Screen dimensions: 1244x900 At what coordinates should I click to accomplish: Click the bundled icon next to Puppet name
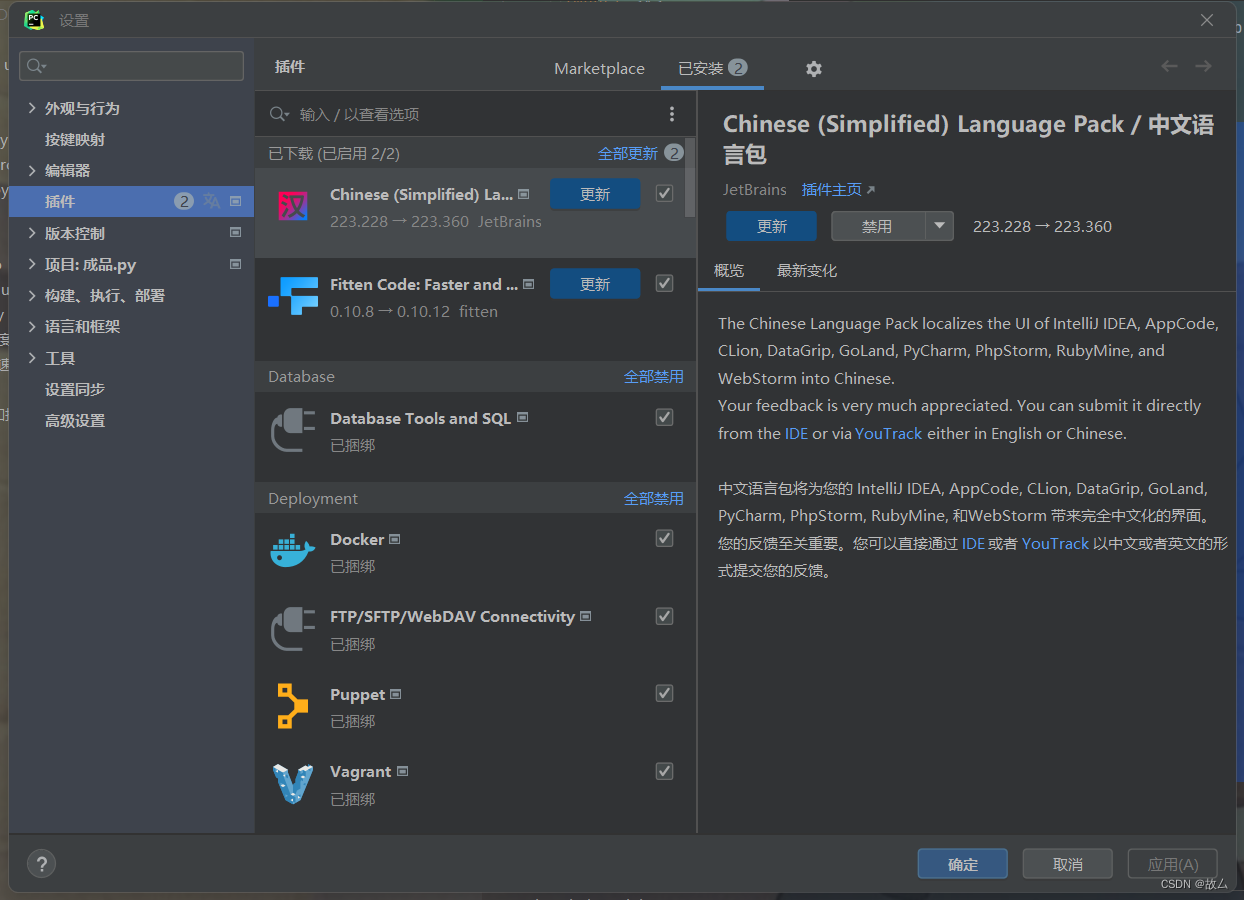[396, 694]
